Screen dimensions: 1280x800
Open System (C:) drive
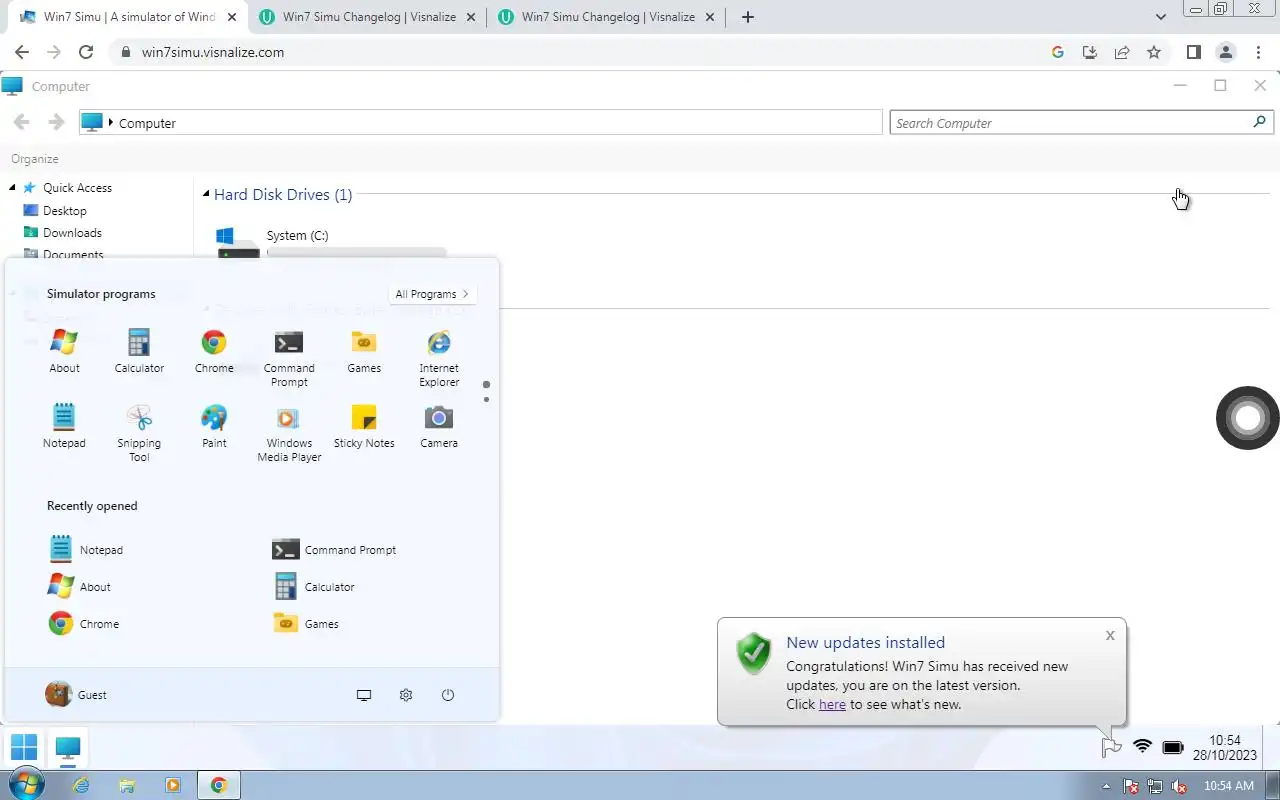click(330, 244)
